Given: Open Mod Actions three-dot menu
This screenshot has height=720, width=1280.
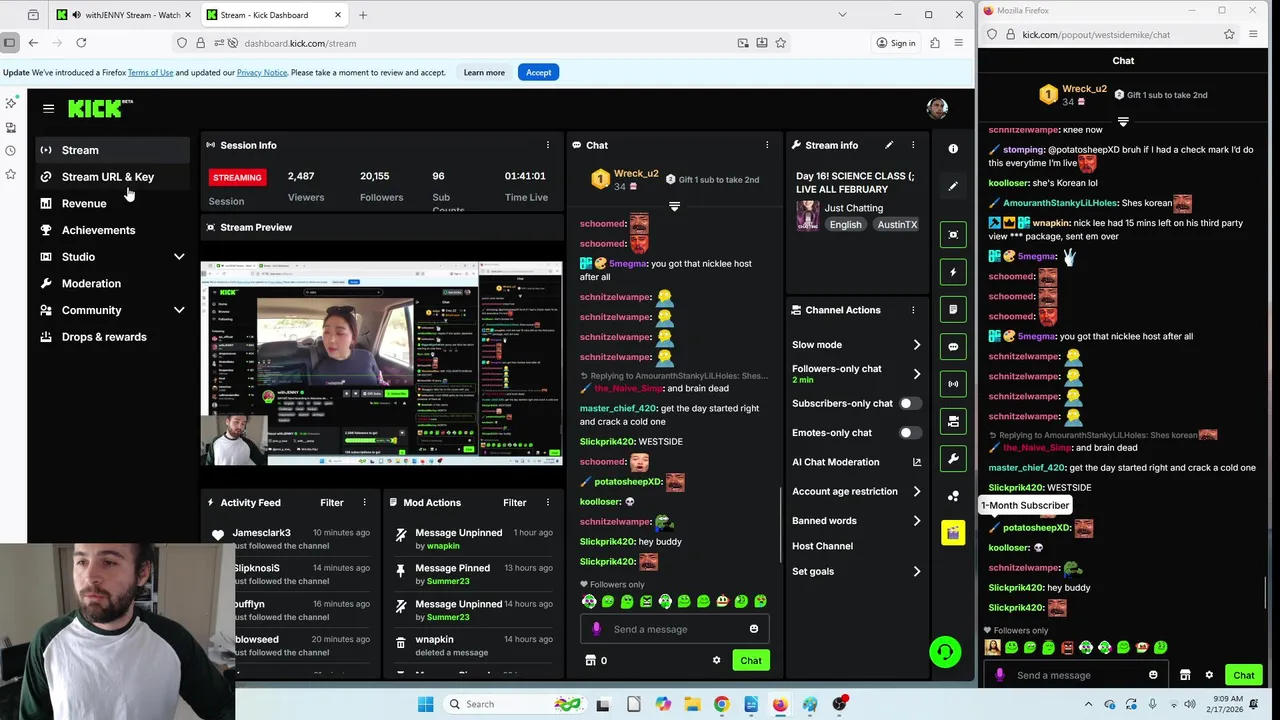Looking at the screenshot, I should [547, 502].
